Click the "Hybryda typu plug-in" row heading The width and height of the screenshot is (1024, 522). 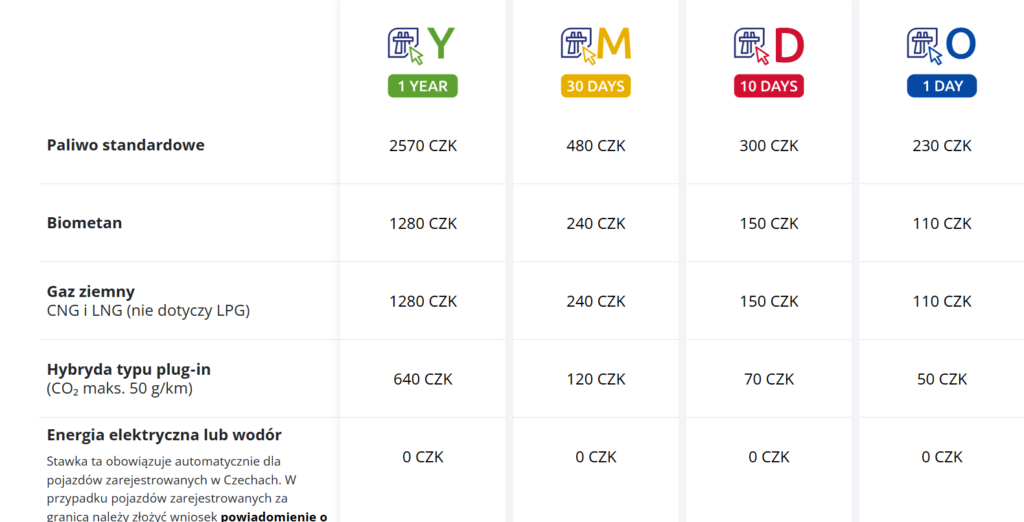pos(129,370)
